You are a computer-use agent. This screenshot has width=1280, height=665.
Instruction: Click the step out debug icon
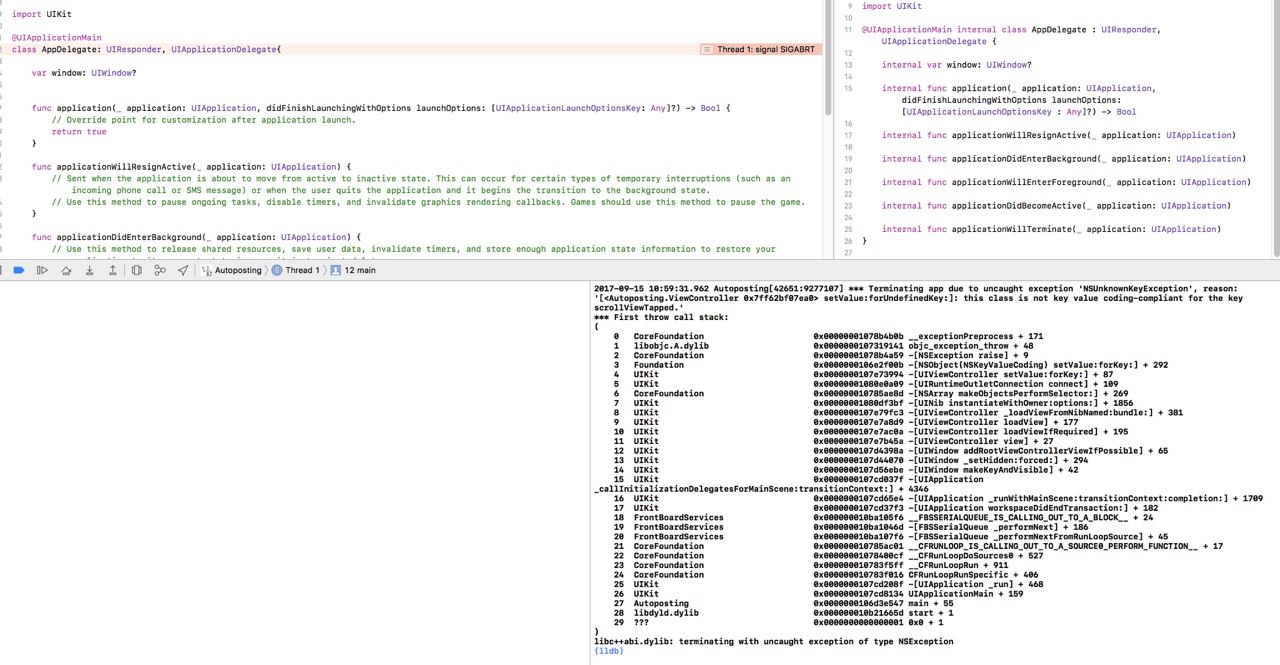tap(112, 270)
